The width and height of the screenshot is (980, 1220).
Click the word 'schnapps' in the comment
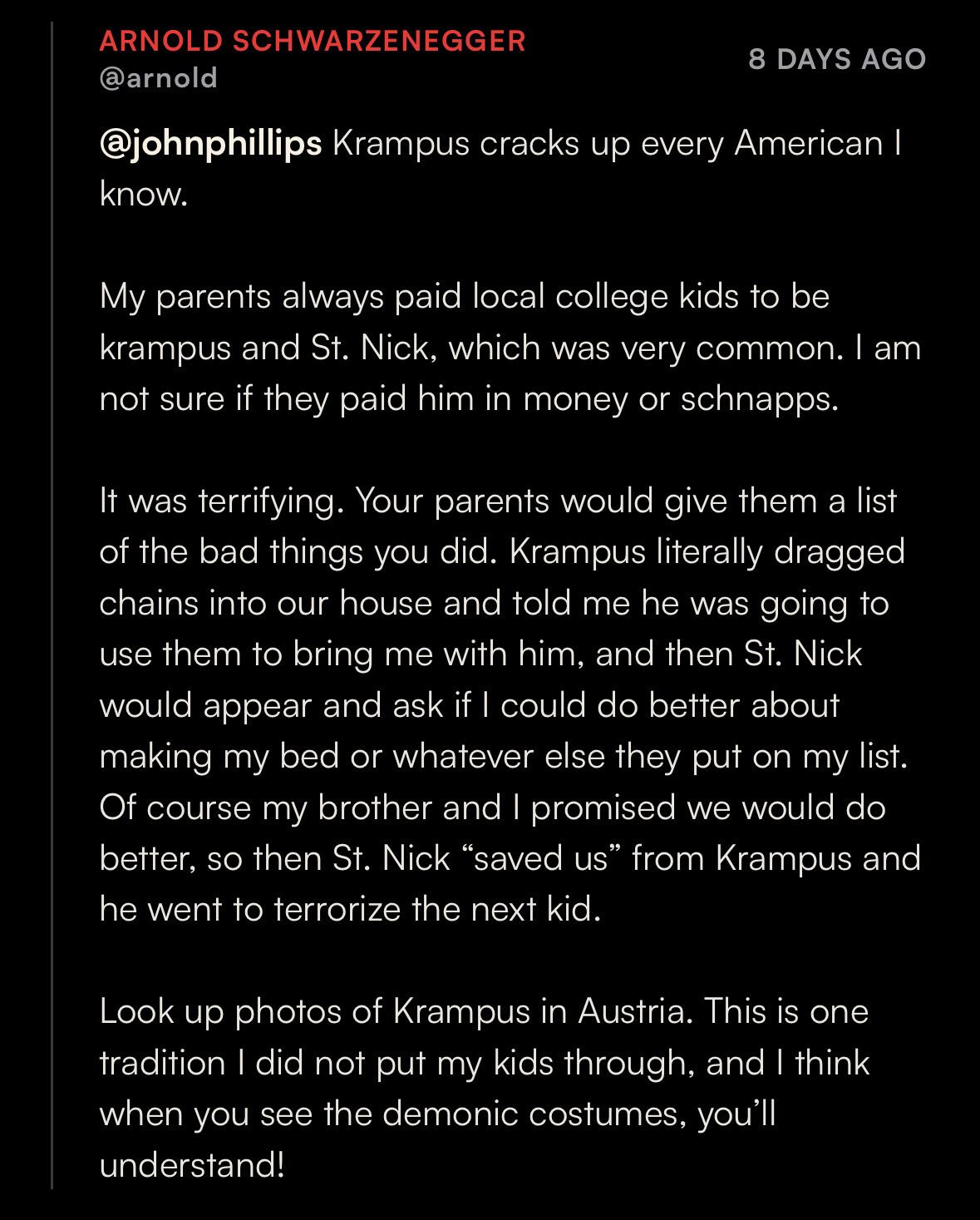(755, 399)
